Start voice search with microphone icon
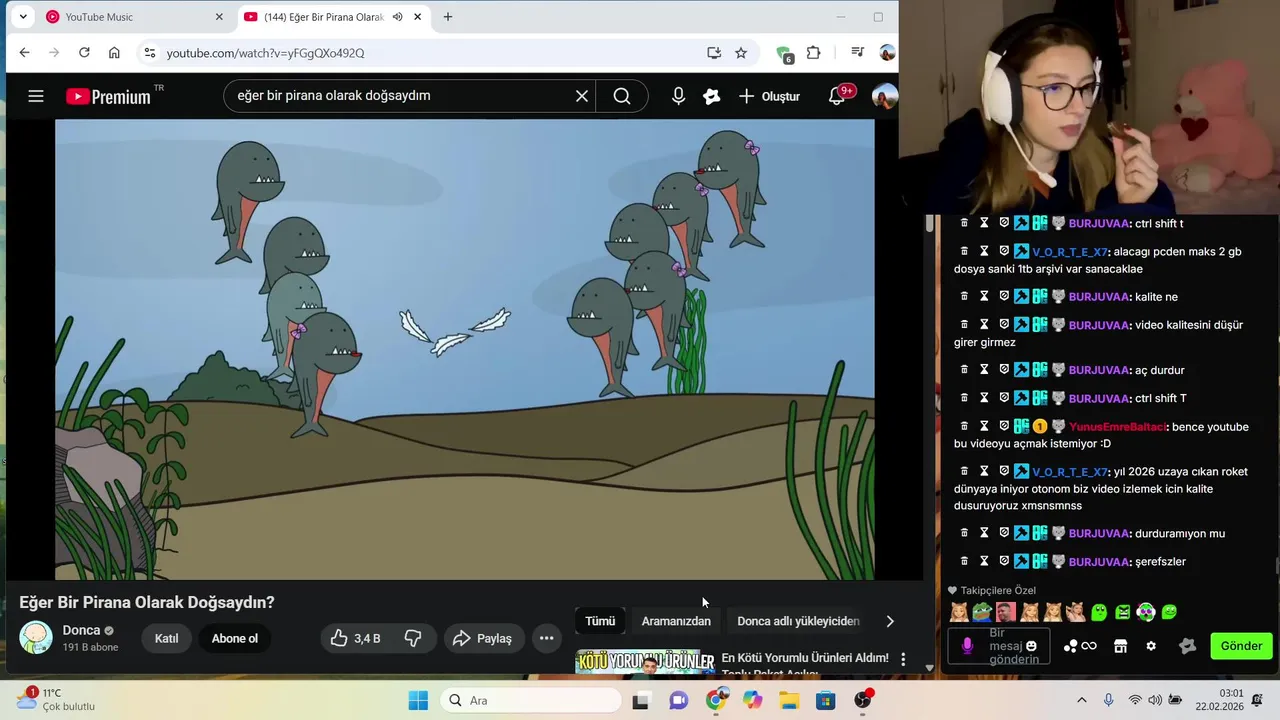The width and height of the screenshot is (1280, 720). point(678,96)
